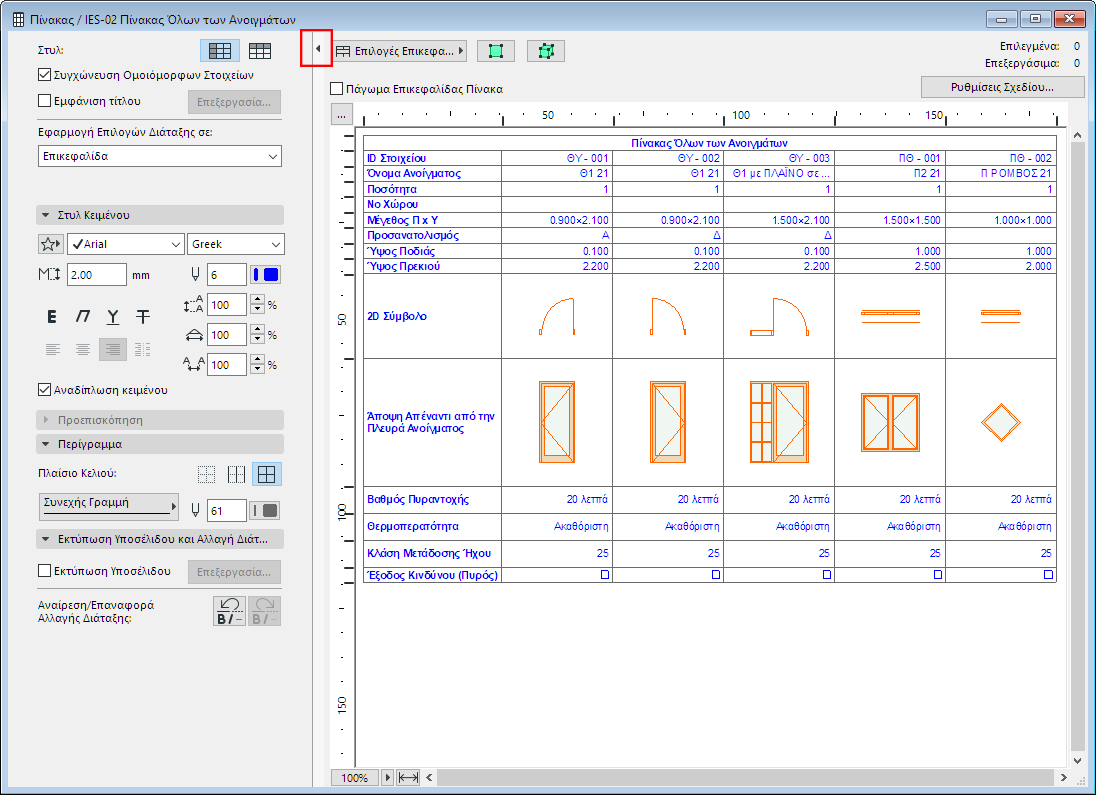Screen dimensions: 1096x795
Task: Select the no-border cell frame icon
Action: 206,475
